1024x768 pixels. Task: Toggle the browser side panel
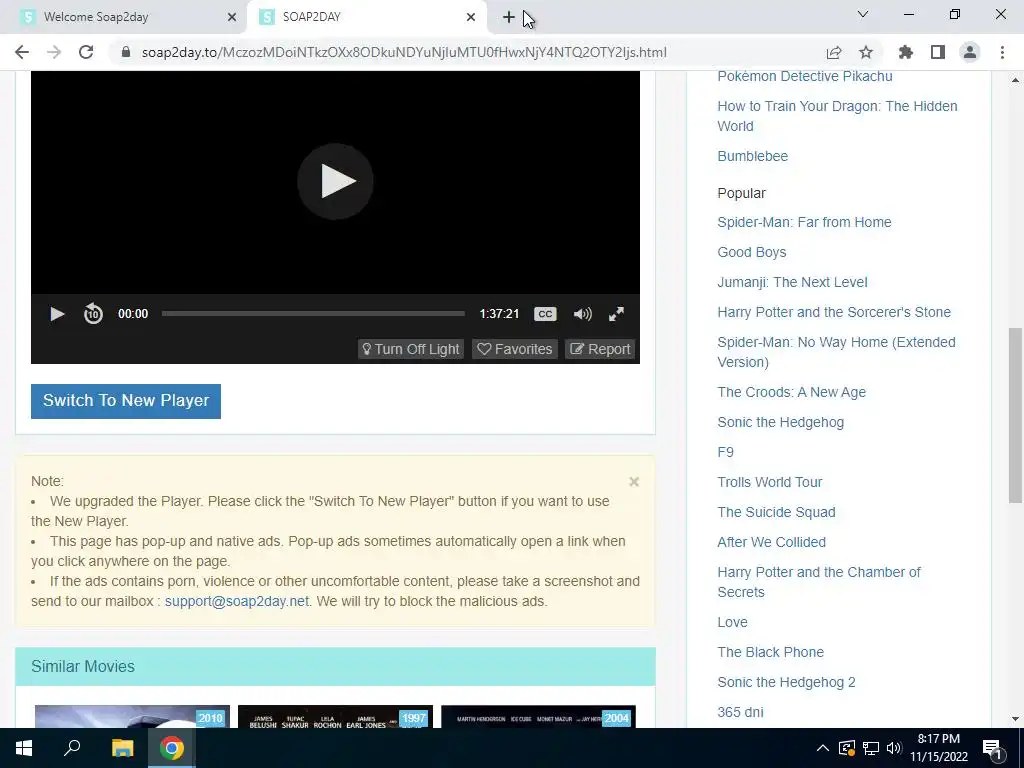(938, 52)
